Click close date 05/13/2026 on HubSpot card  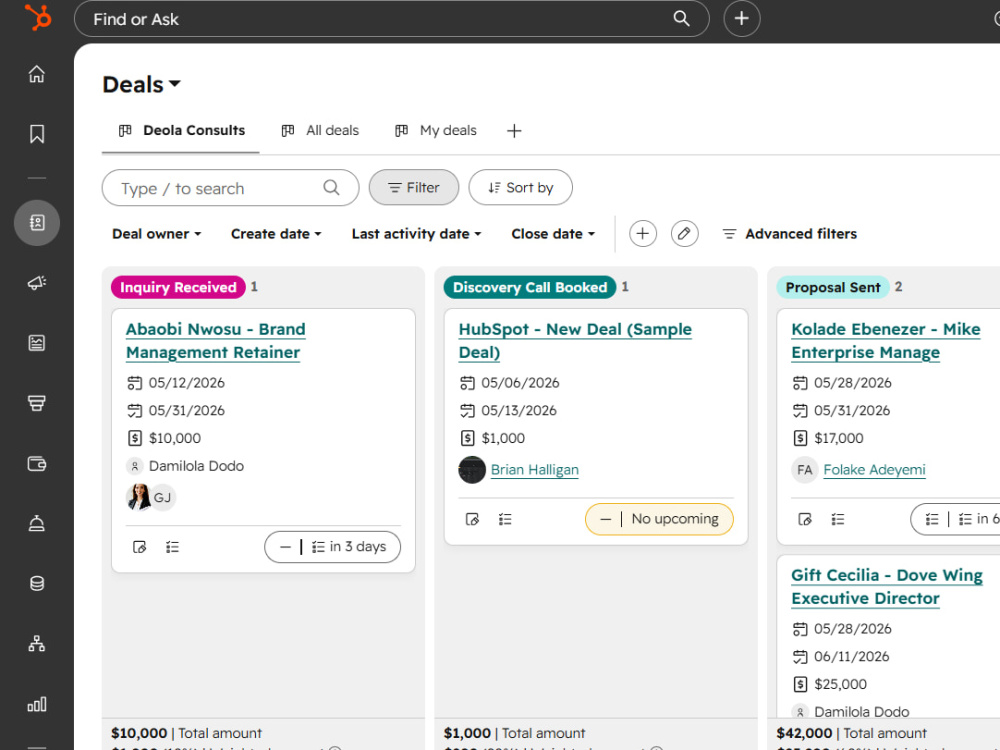click(519, 411)
